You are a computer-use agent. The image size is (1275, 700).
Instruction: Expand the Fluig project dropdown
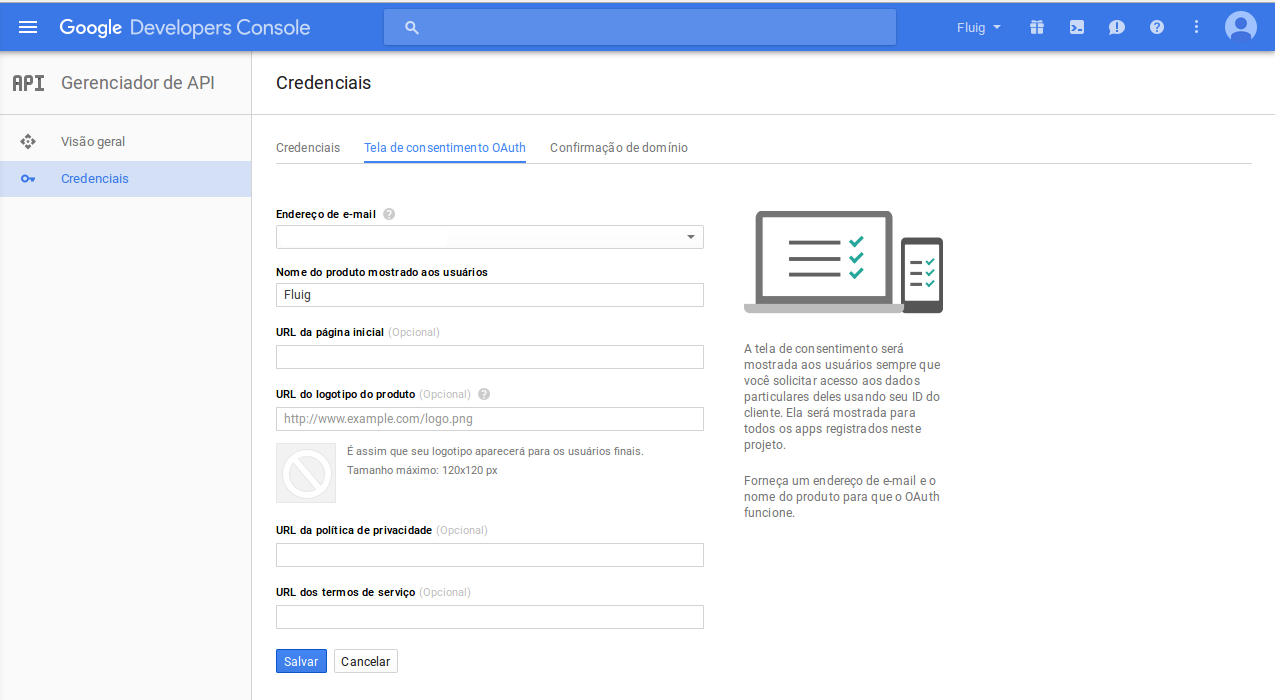click(979, 28)
